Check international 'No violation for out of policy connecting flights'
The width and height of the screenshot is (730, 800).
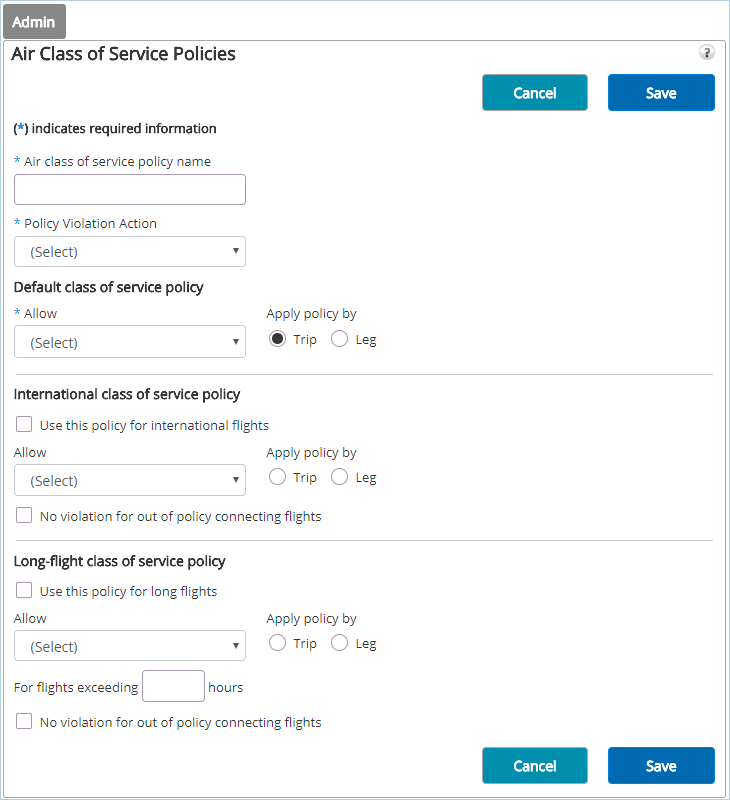point(24,516)
